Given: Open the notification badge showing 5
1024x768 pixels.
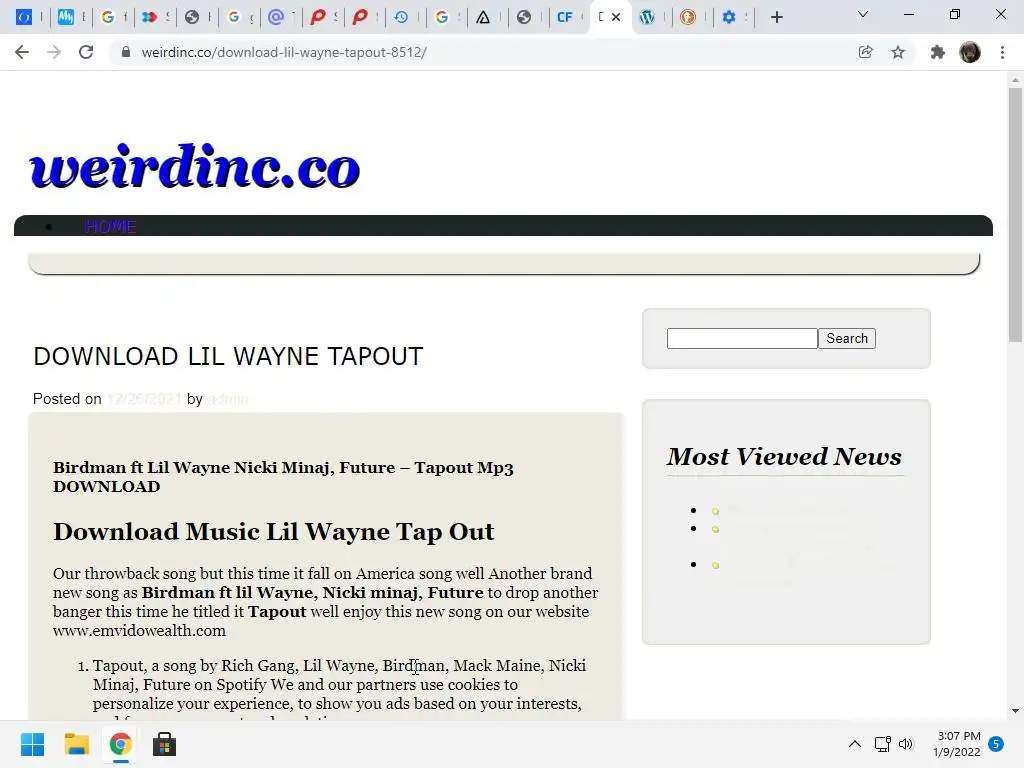Looking at the screenshot, I should [x=996, y=744].
